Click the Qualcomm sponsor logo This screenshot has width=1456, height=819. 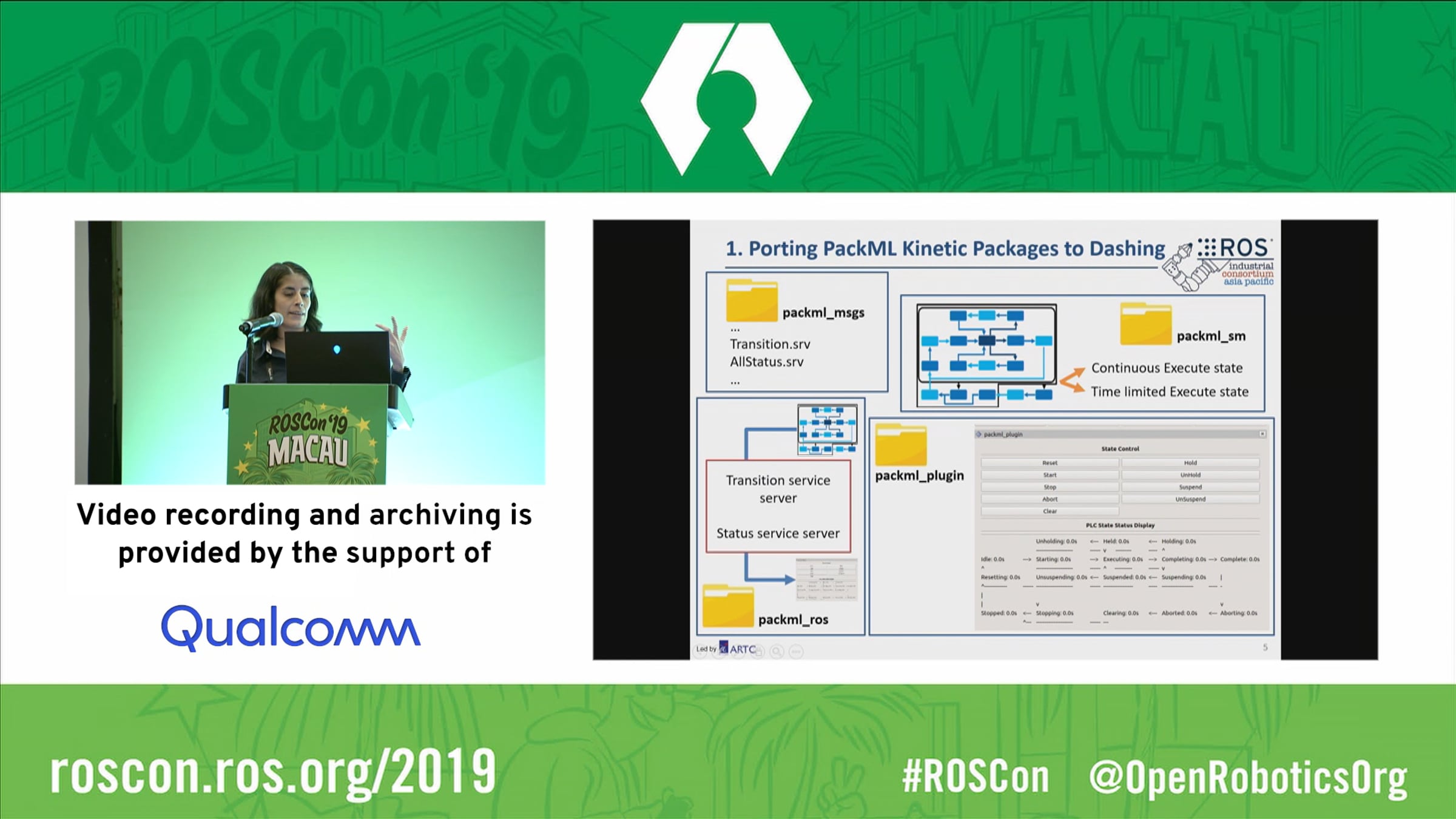tap(291, 628)
